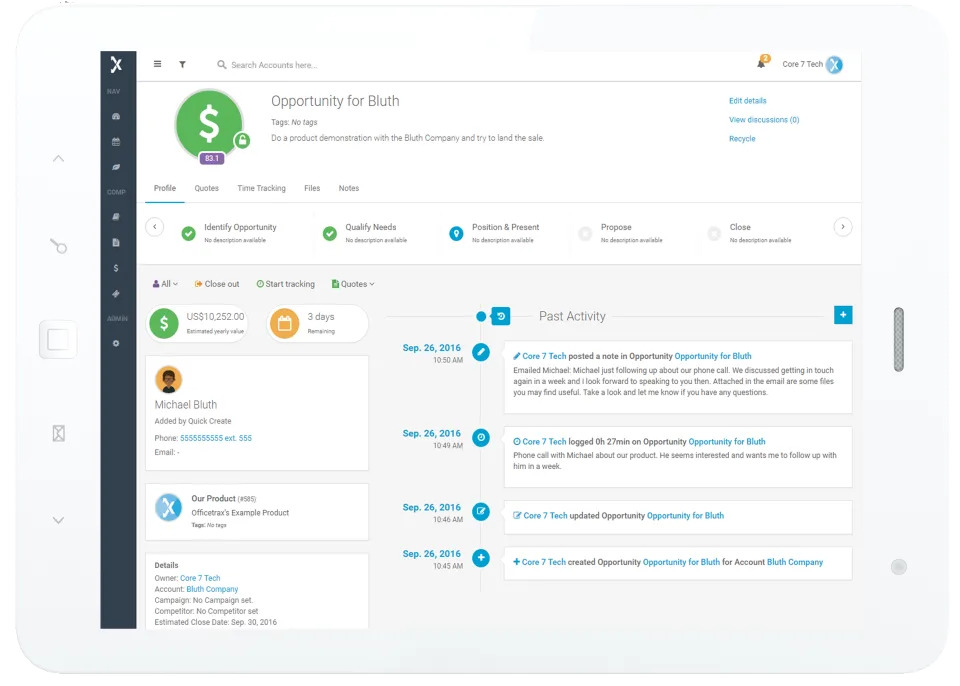Add activity with blue plus button
This screenshot has width=960, height=686.
pos(843,315)
